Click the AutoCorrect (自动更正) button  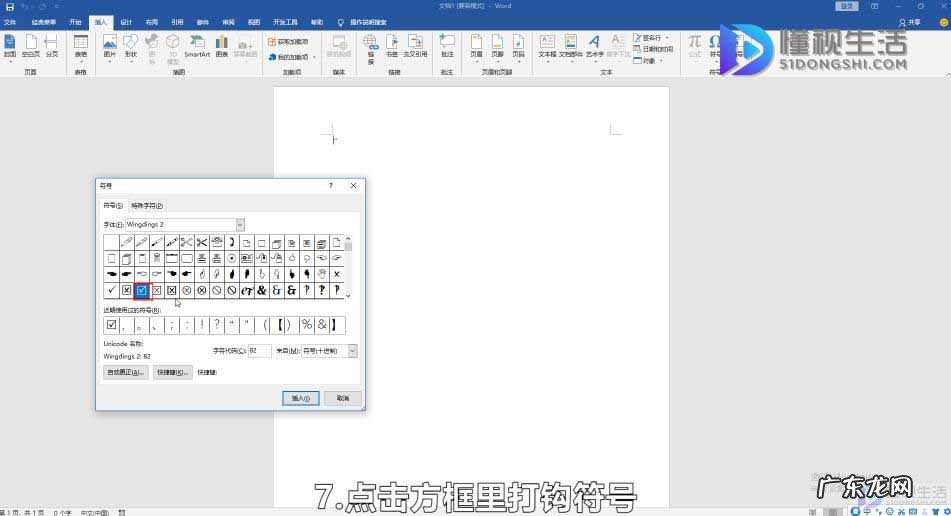(x=126, y=372)
